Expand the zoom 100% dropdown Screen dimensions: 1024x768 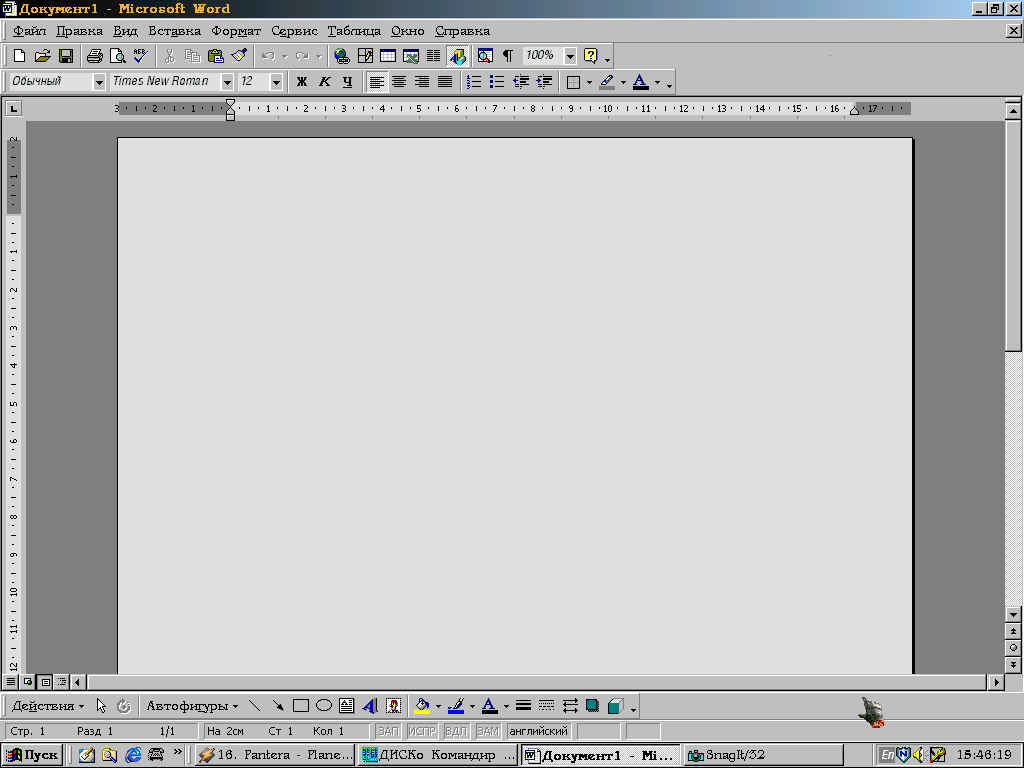570,56
